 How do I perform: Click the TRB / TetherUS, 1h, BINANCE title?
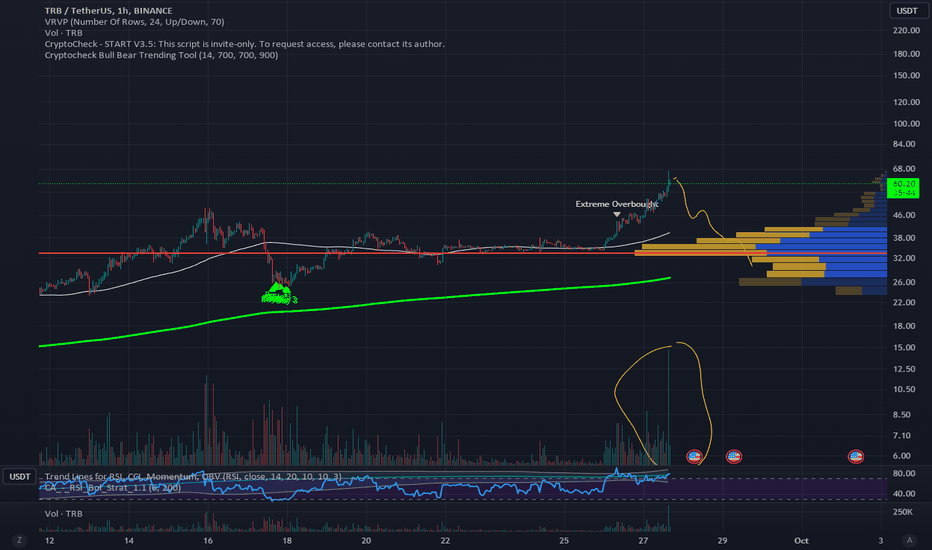[109, 11]
